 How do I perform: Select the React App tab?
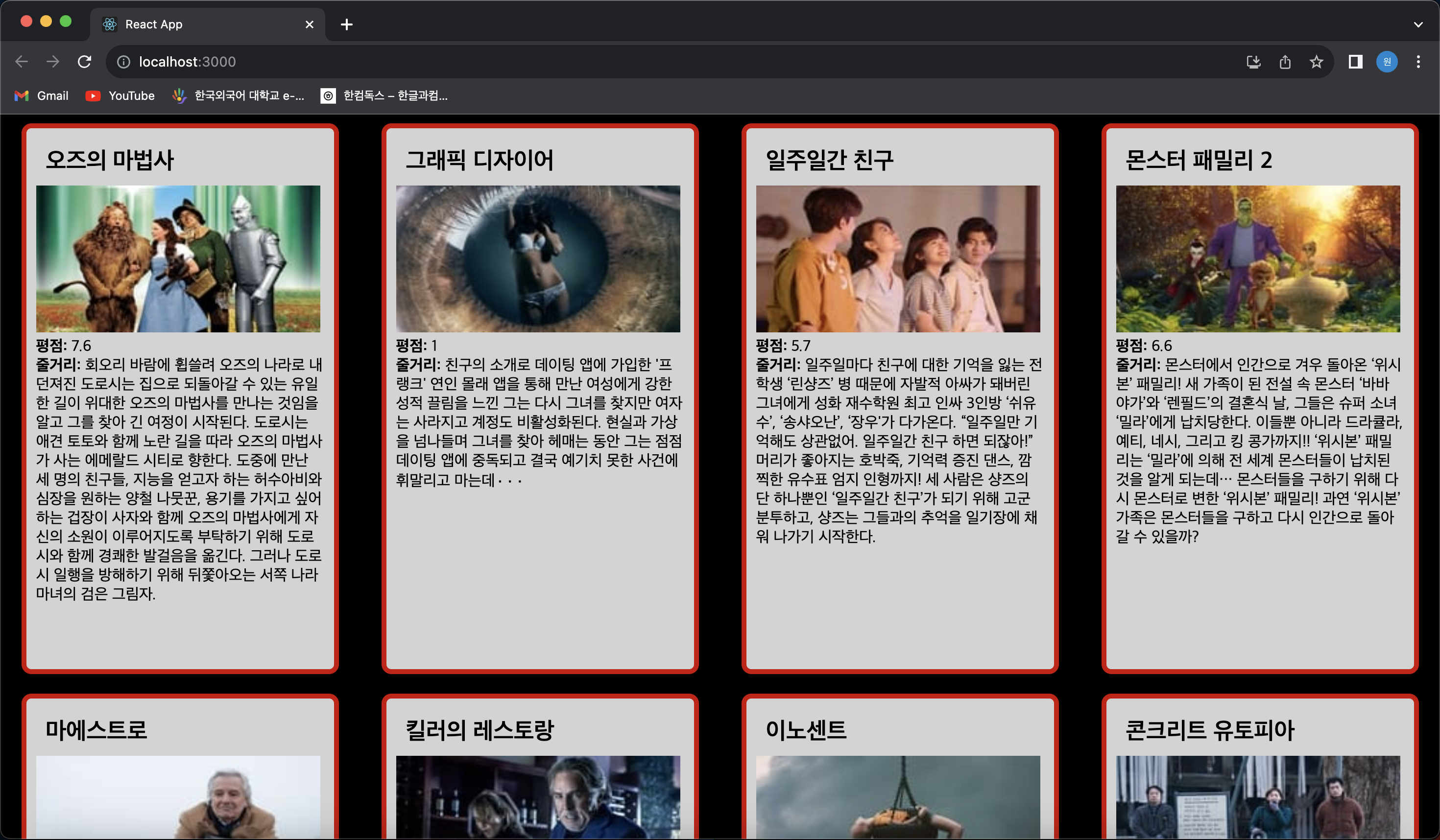coord(208,24)
